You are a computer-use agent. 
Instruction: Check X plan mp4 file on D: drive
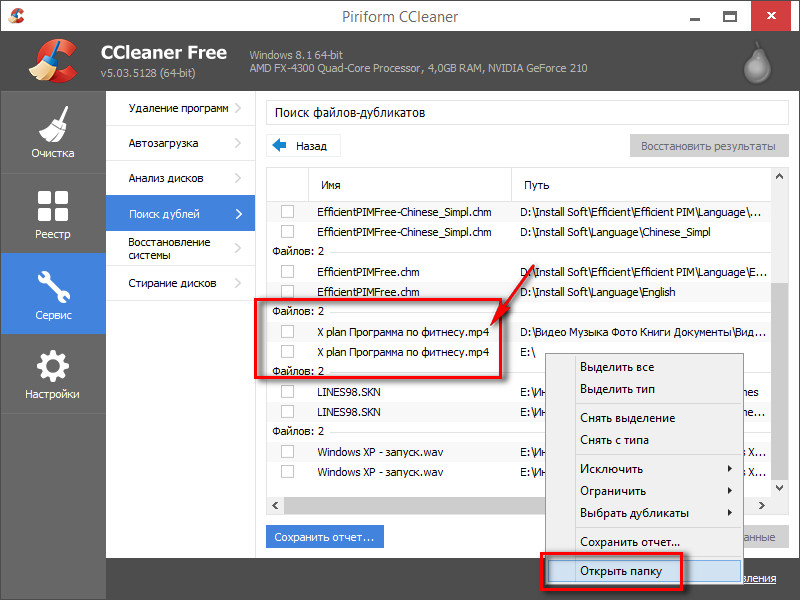(x=287, y=332)
